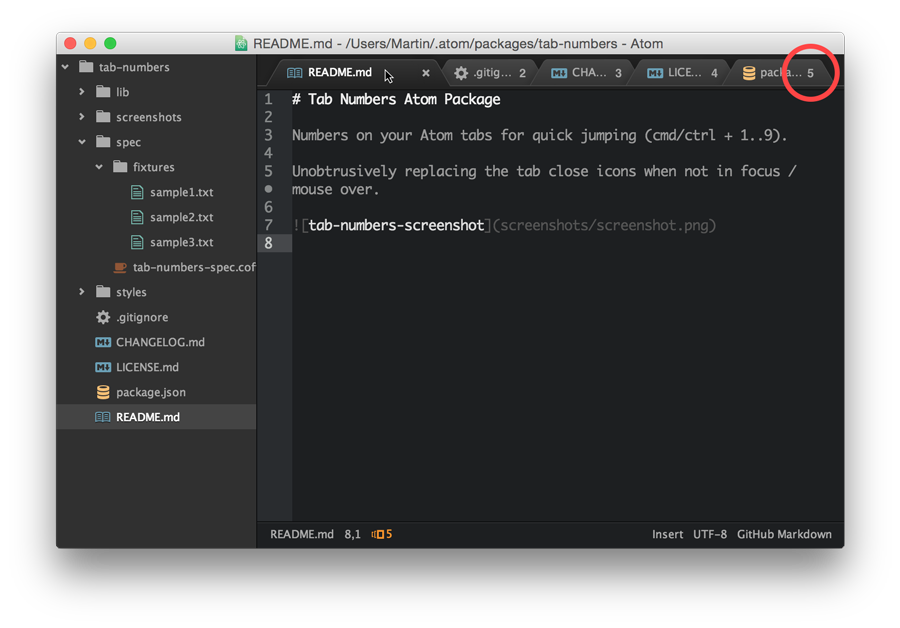Screen dimensions: 900x628
Task: Click the deprecation warning 5 indicator
Action: pyautogui.click(x=382, y=534)
